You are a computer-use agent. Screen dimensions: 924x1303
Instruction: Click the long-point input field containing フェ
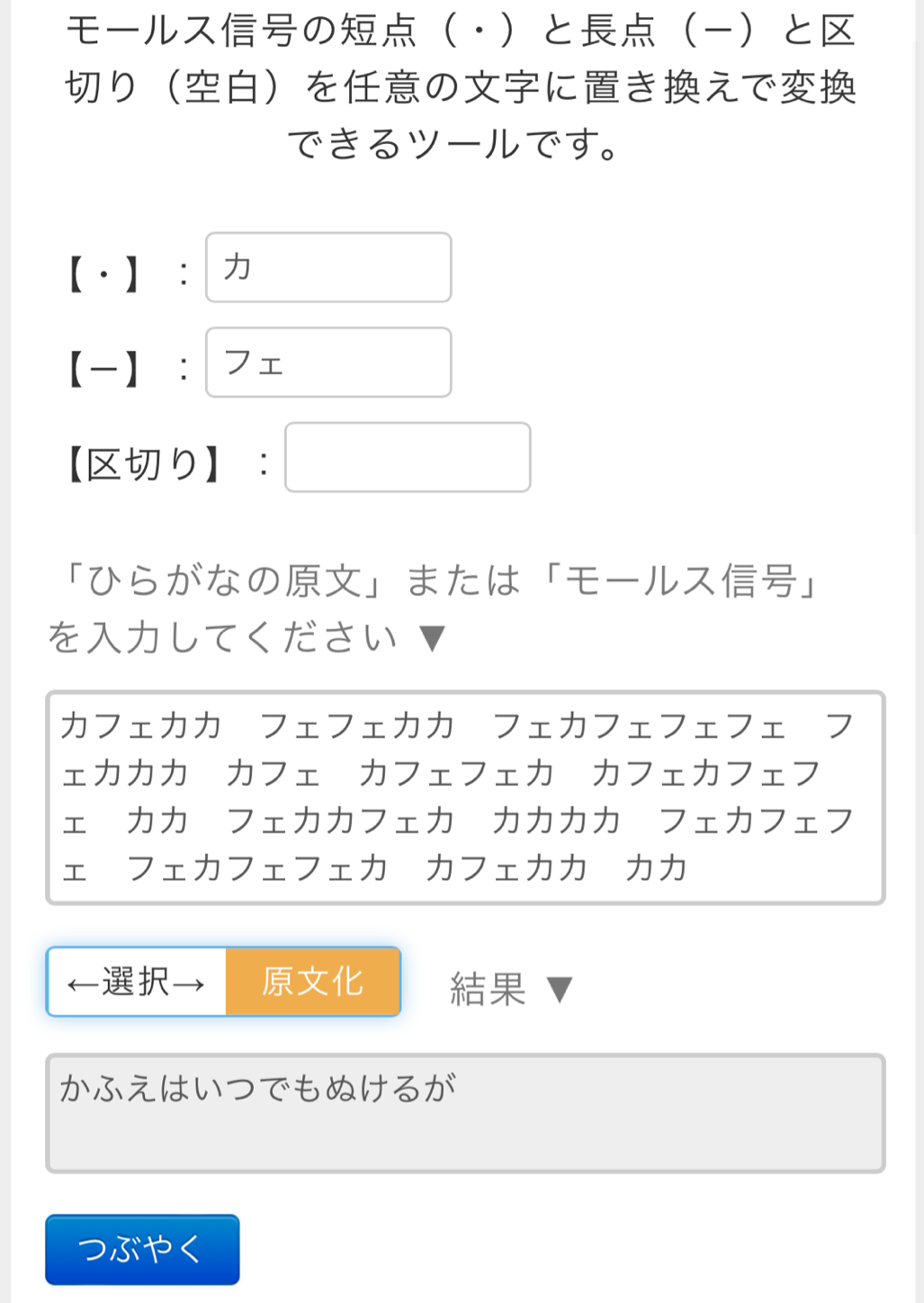click(328, 363)
